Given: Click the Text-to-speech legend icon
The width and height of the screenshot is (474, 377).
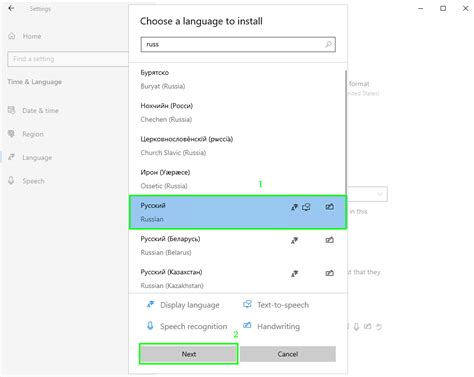Looking at the screenshot, I should (247, 304).
